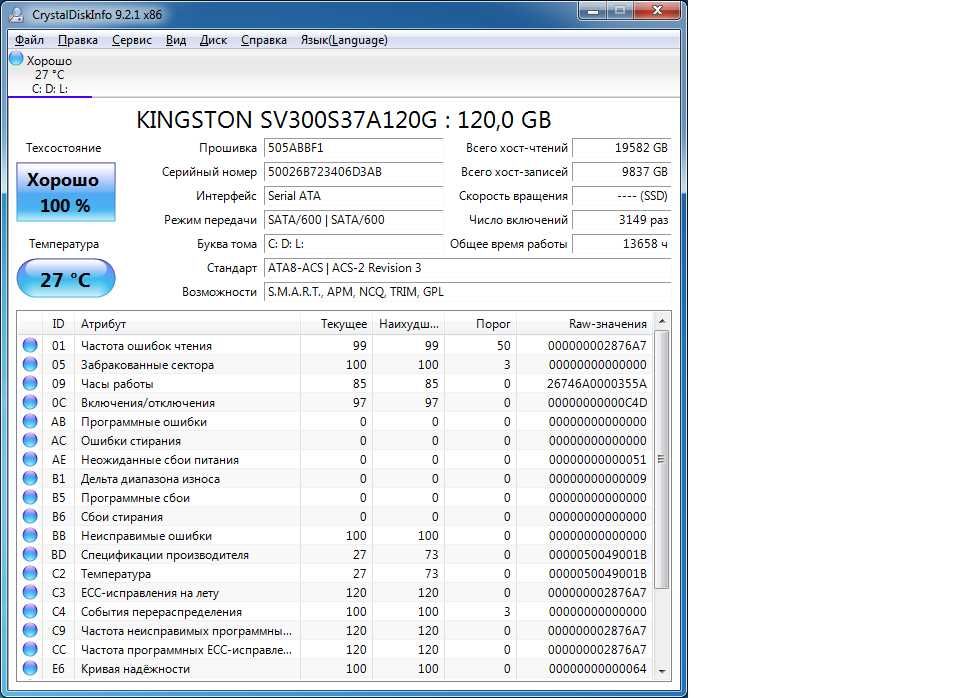Click the status orb for Сбои стирания
960x698 pixels.
pos(30,516)
